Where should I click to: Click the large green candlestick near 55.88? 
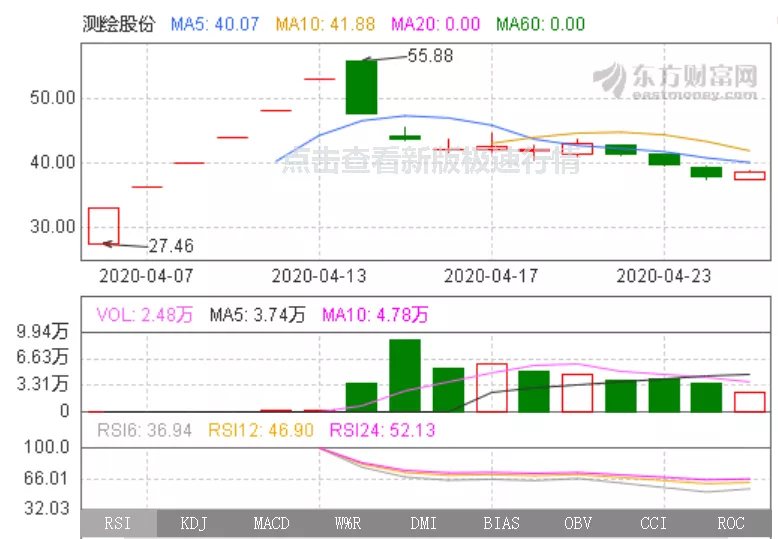(x=361, y=87)
